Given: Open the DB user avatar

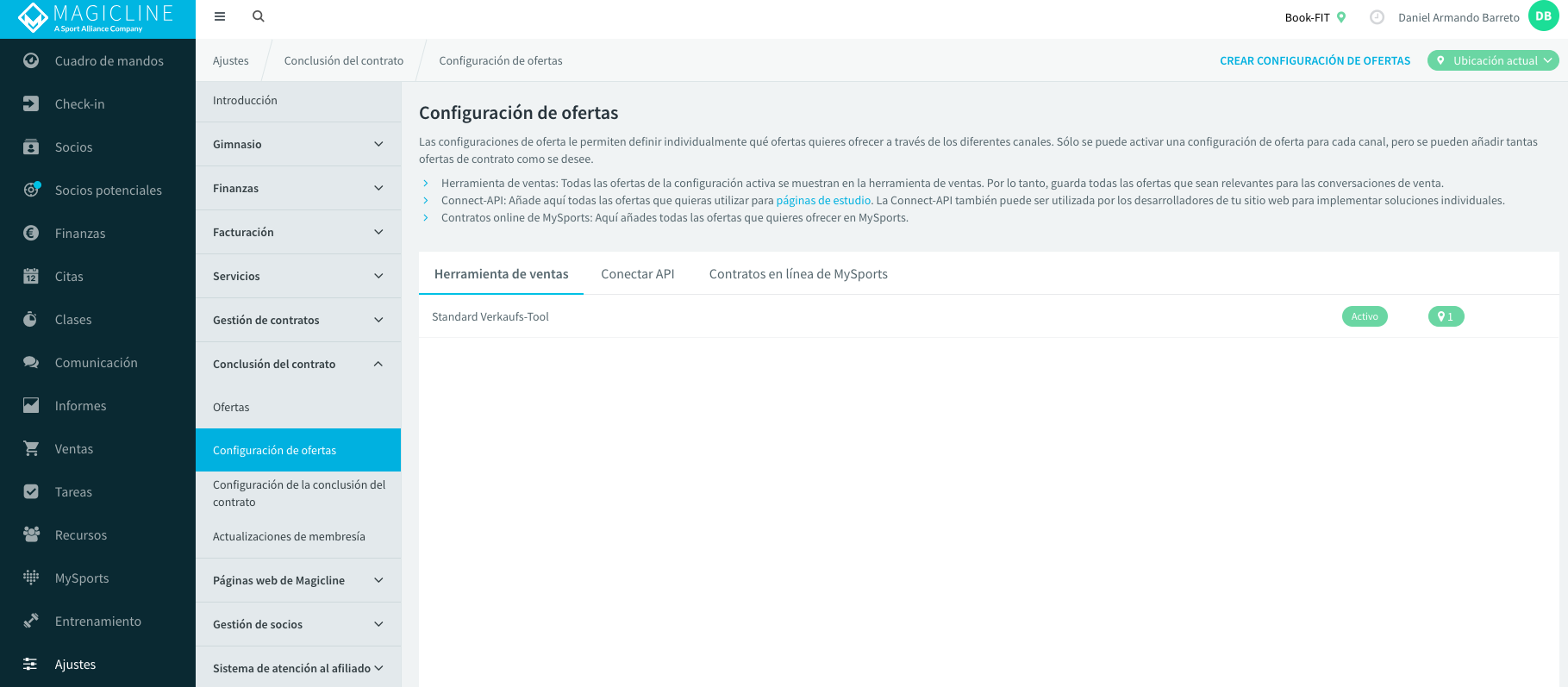Looking at the screenshot, I should 1543,16.
